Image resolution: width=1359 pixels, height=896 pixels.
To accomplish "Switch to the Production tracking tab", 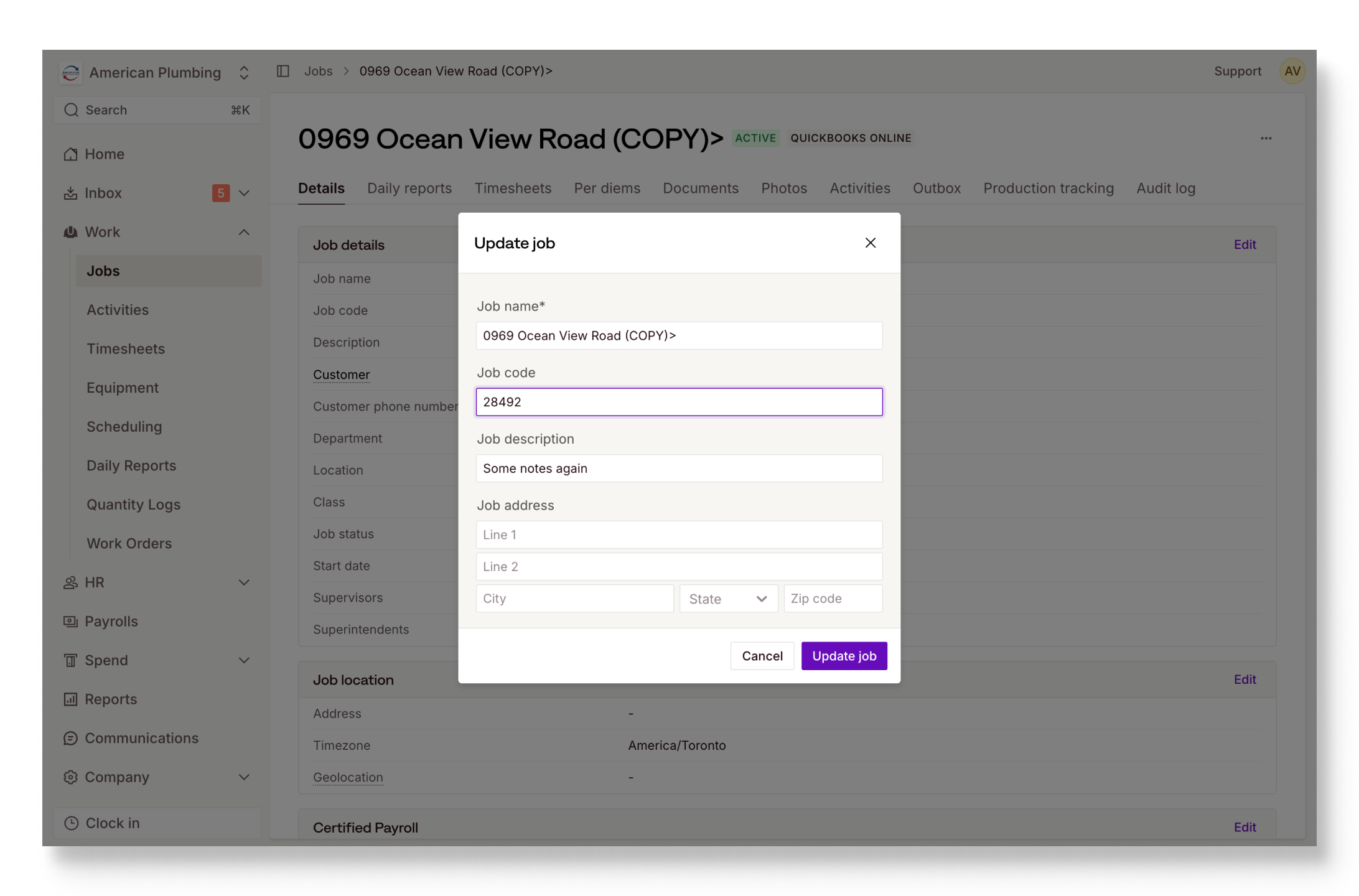I will 1048,188.
